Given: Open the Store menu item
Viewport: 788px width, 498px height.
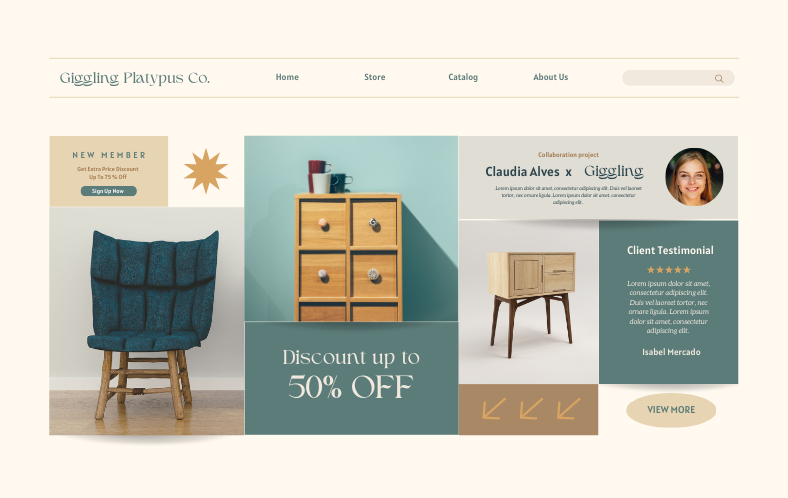Looking at the screenshot, I should 374,77.
